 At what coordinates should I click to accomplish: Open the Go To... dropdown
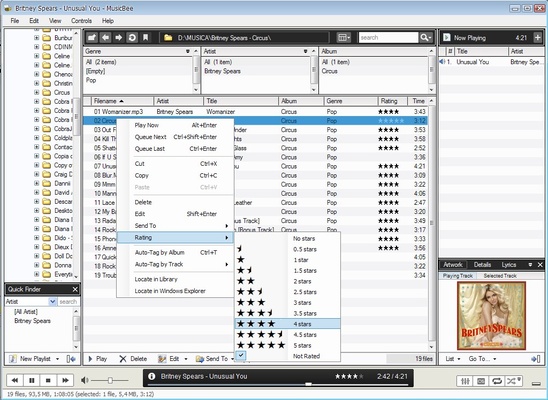tap(482, 359)
